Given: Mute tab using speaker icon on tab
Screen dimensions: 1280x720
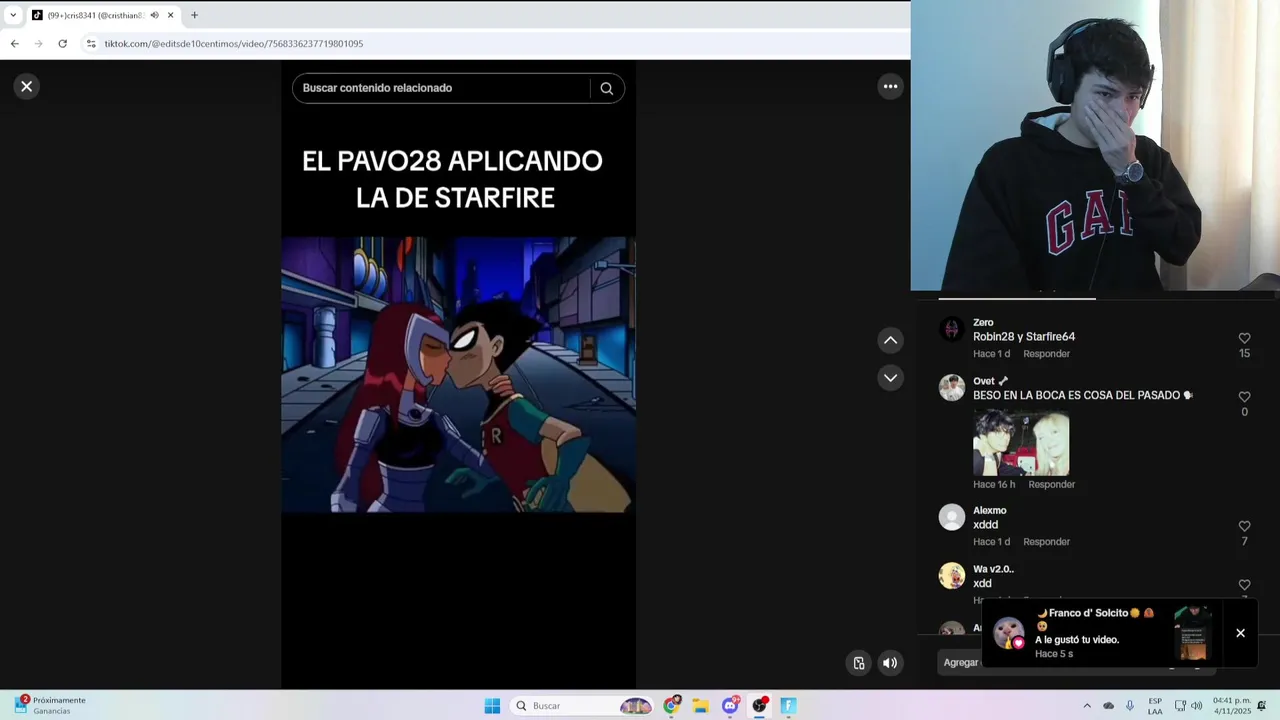Looking at the screenshot, I should (x=154, y=15).
